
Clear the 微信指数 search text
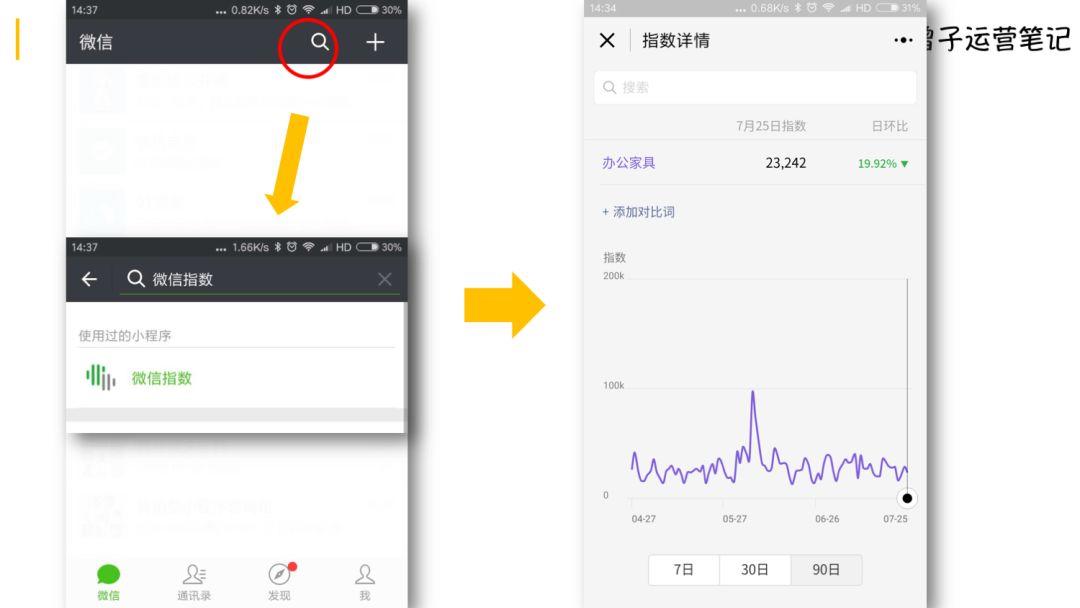pos(384,279)
